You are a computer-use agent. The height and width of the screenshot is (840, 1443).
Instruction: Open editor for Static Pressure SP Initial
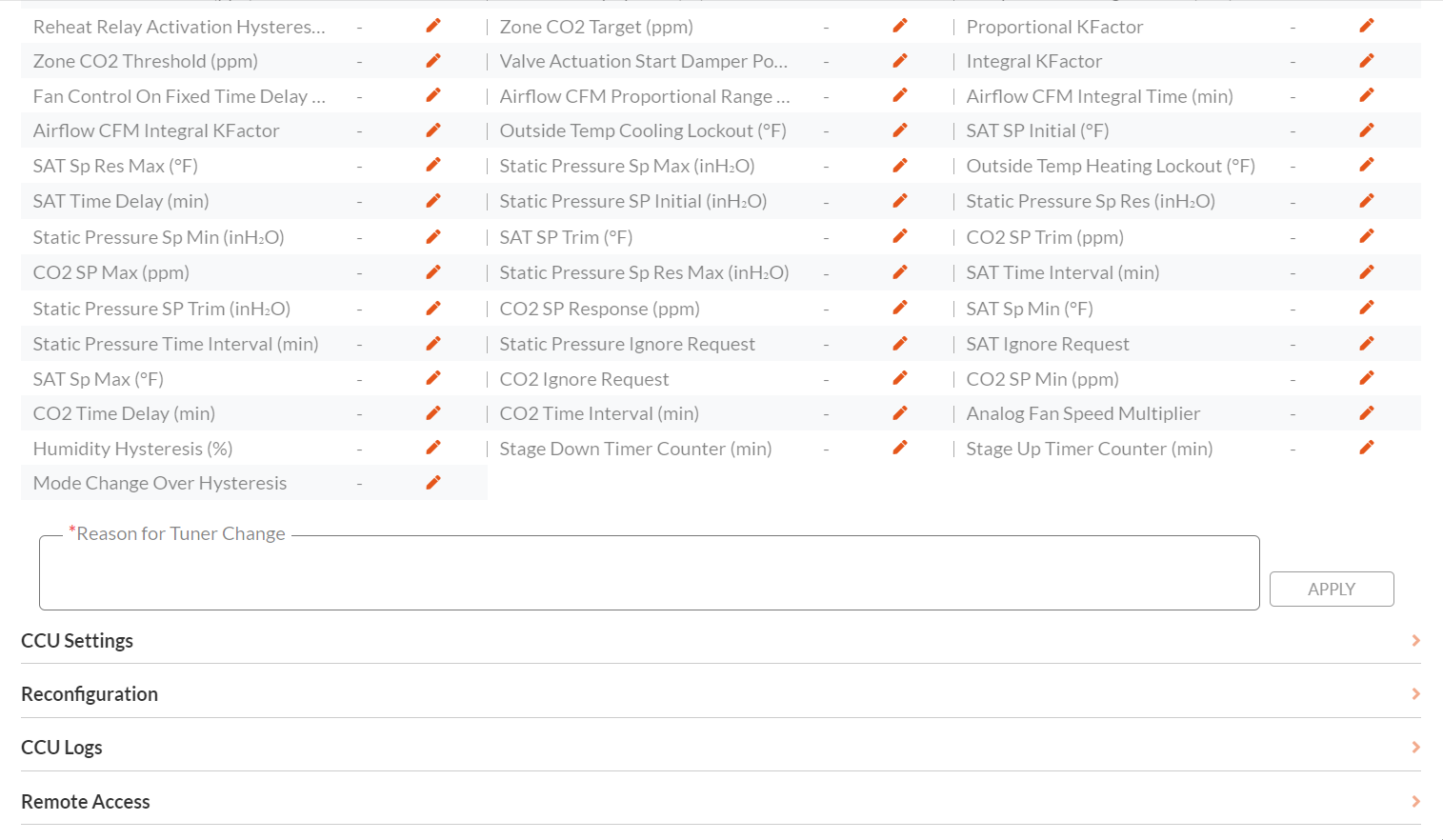[x=900, y=200]
